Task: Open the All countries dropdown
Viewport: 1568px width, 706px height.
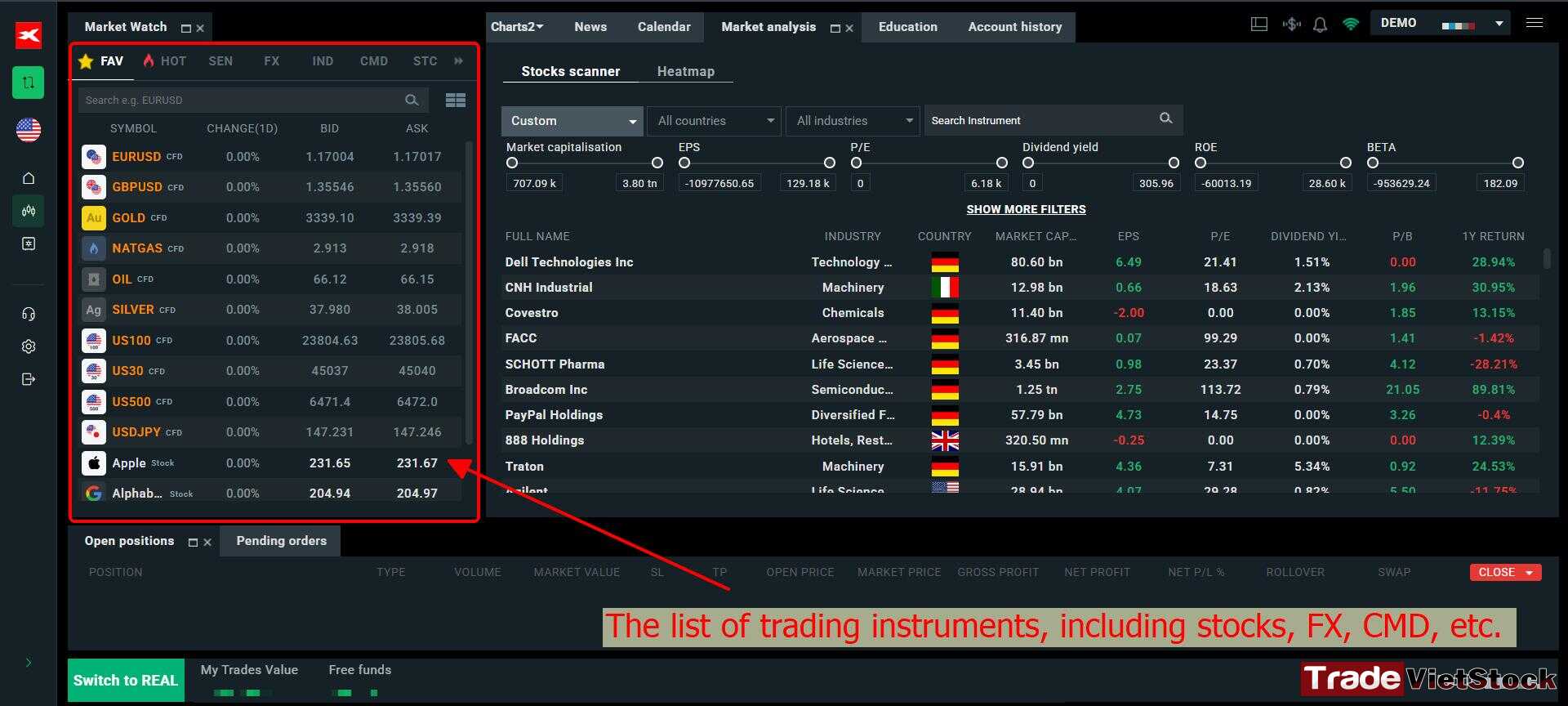Action: 714,121
